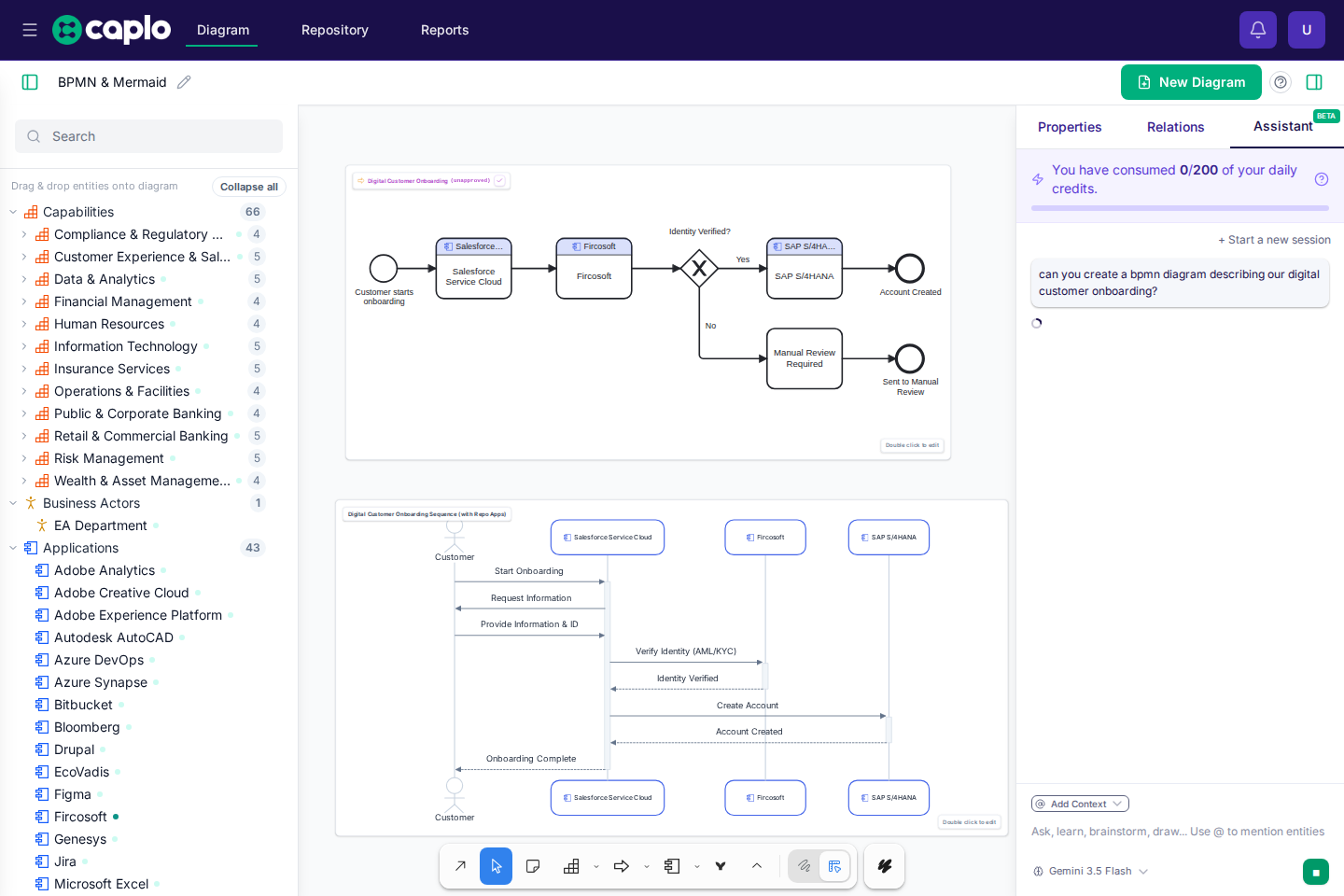Open the help question mark icon
1344x896 pixels.
pos(1281,82)
